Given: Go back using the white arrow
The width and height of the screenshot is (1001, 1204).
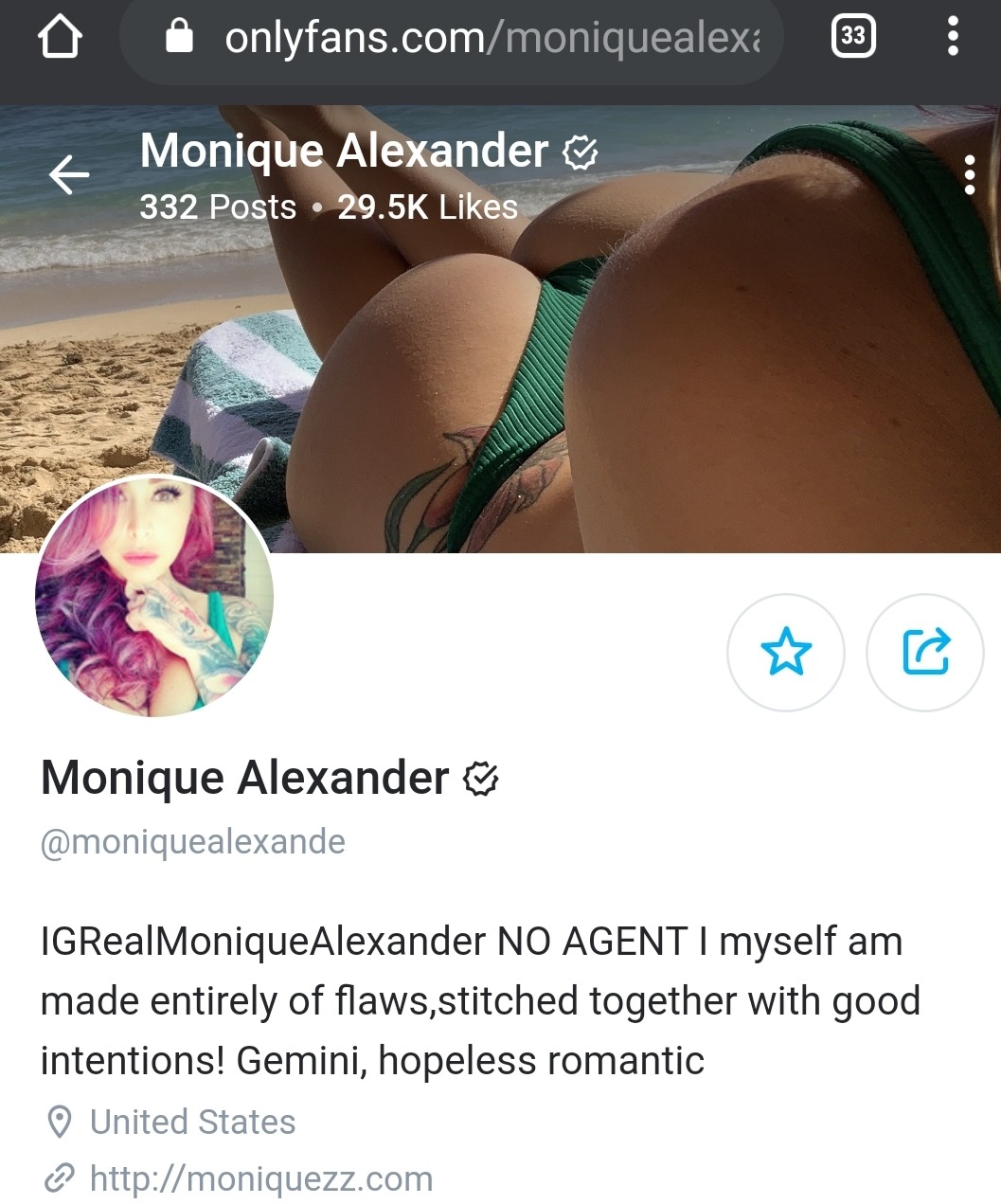Looking at the screenshot, I should [x=69, y=175].
